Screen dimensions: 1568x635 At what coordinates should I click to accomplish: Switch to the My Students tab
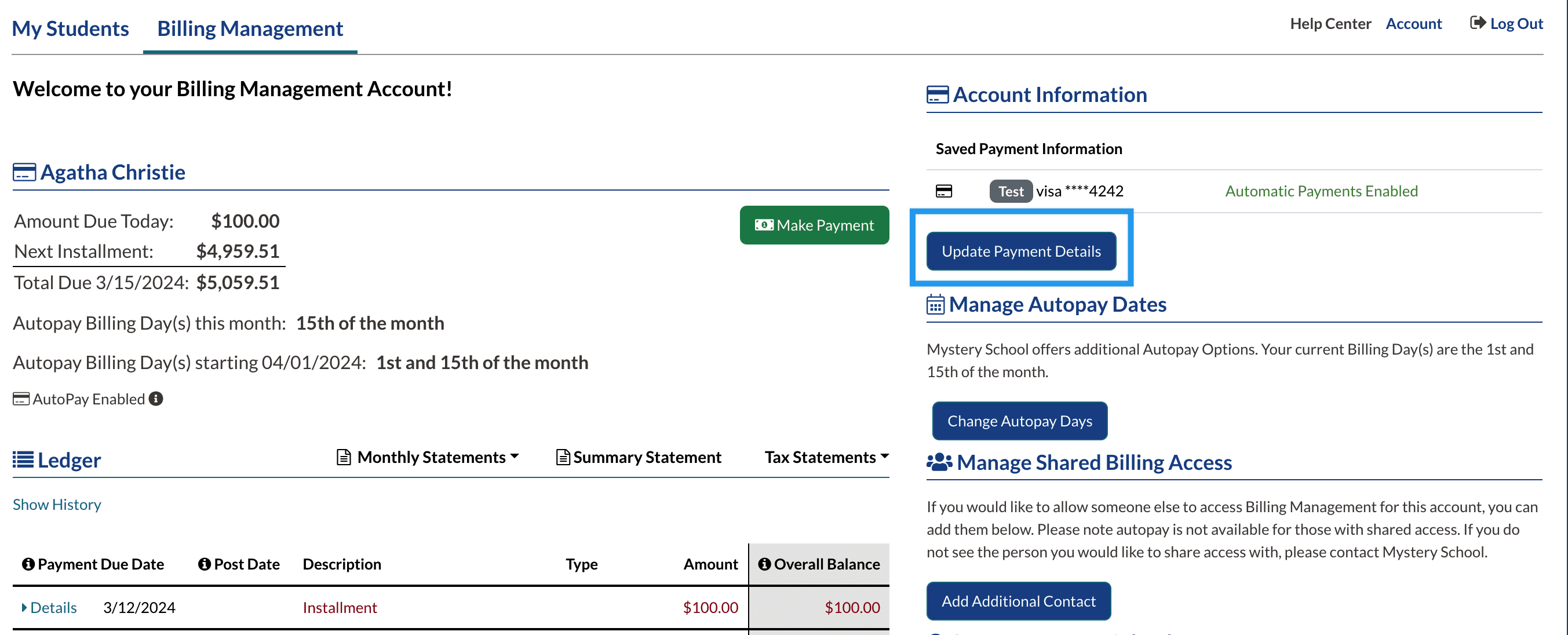coord(70,28)
